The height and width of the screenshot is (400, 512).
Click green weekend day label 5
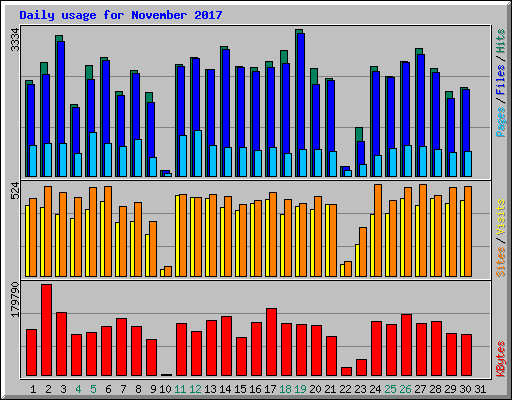click(93, 389)
